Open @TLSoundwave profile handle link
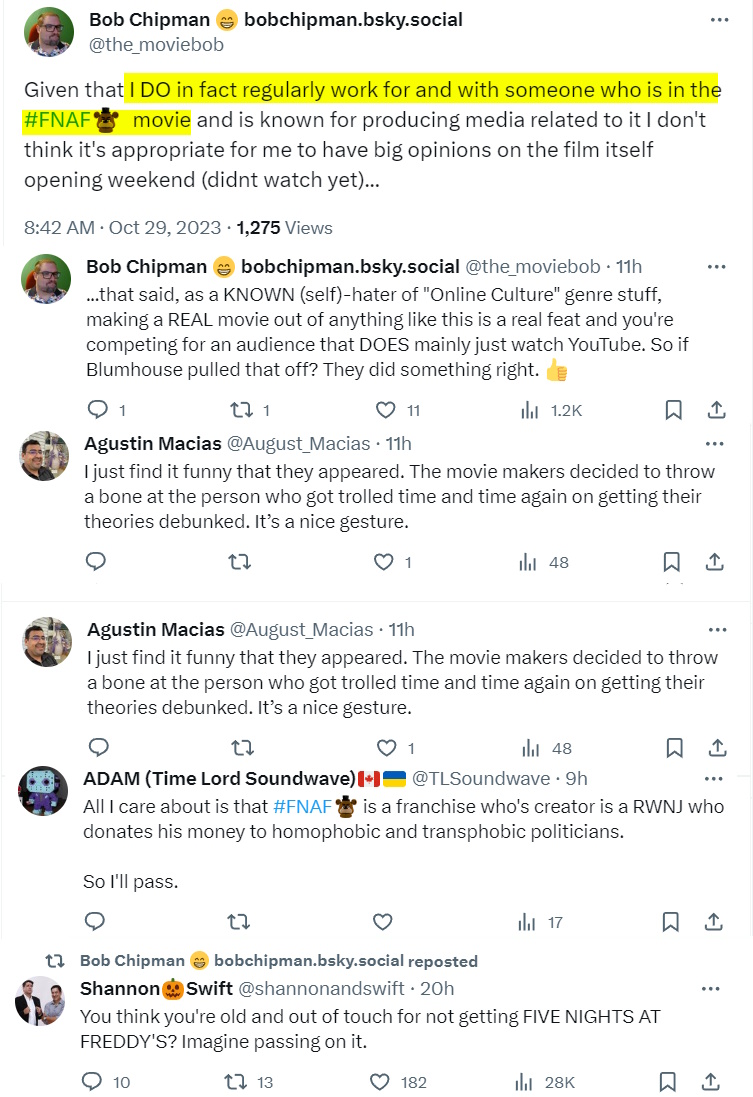 pos(481,778)
